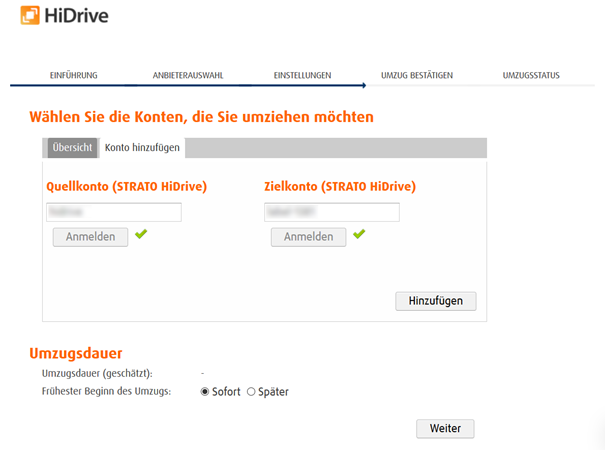Go to the Anbieterauswahl step

coord(188,75)
